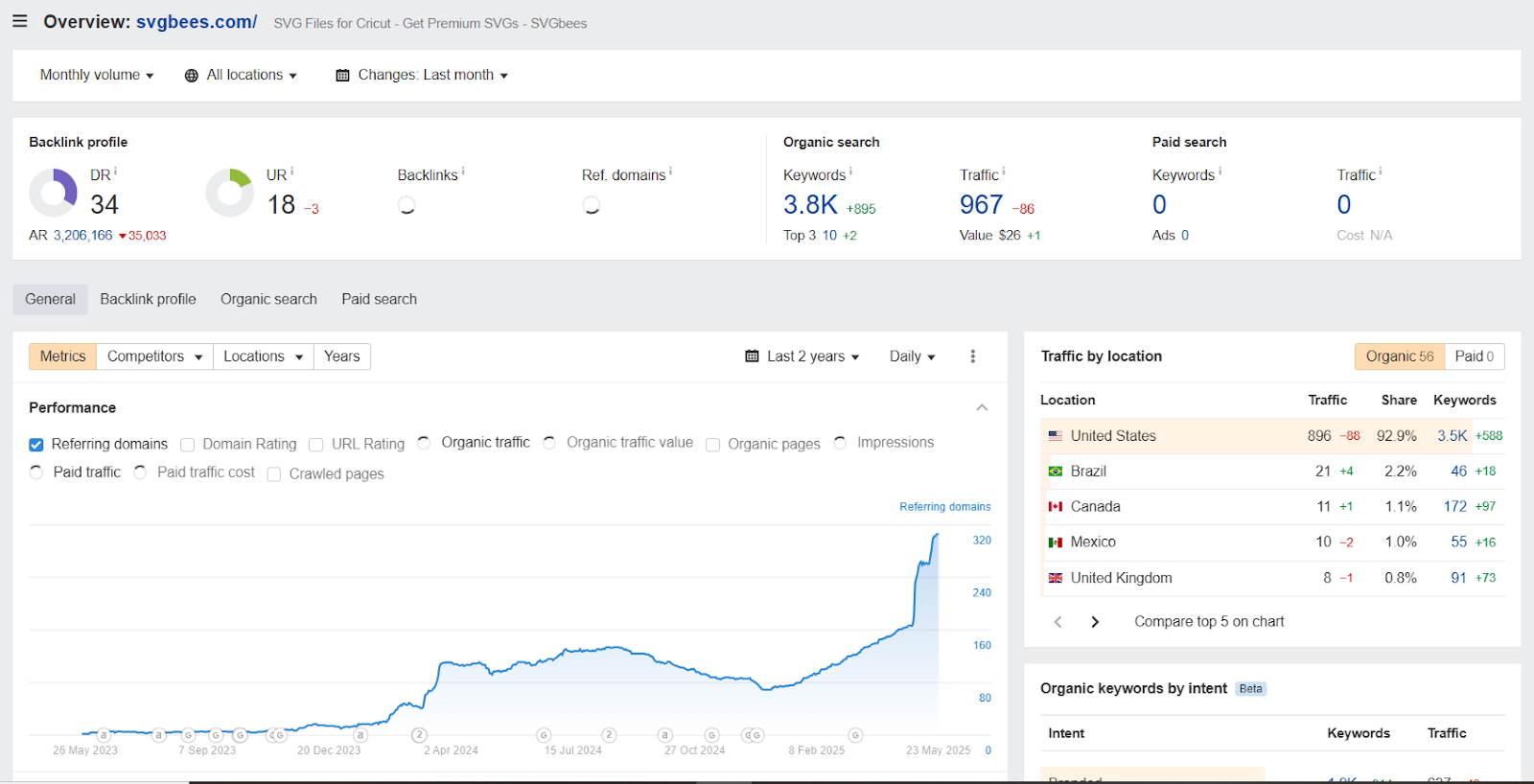Open organic keywords count 3.8K

point(810,204)
